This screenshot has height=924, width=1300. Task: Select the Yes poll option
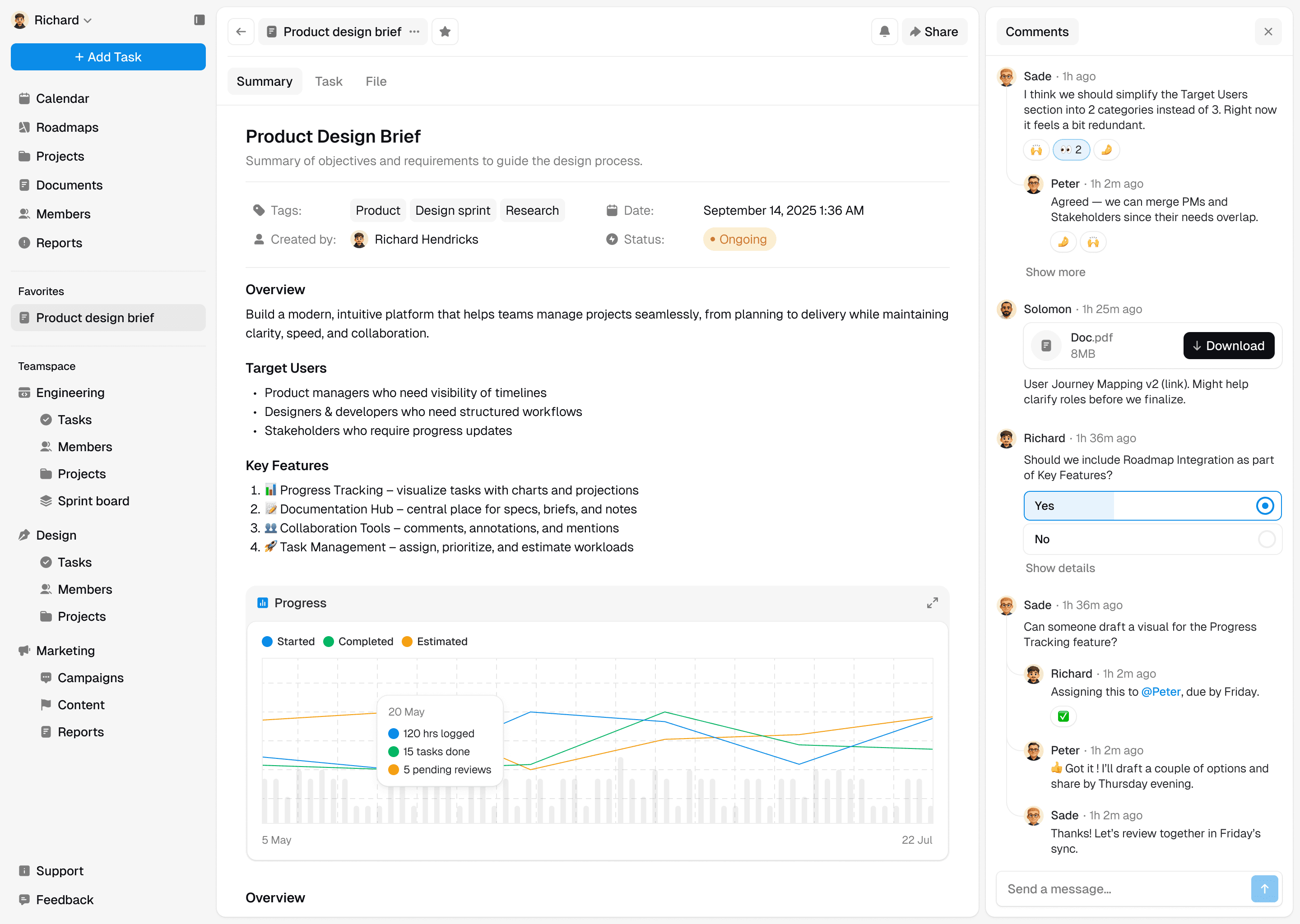pyautogui.click(x=1152, y=505)
